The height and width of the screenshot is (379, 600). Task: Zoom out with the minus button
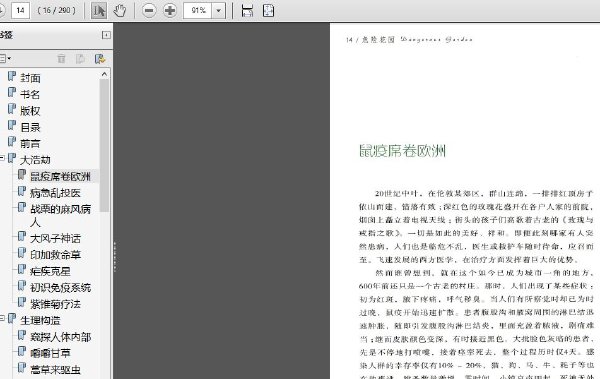pos(149,10)
